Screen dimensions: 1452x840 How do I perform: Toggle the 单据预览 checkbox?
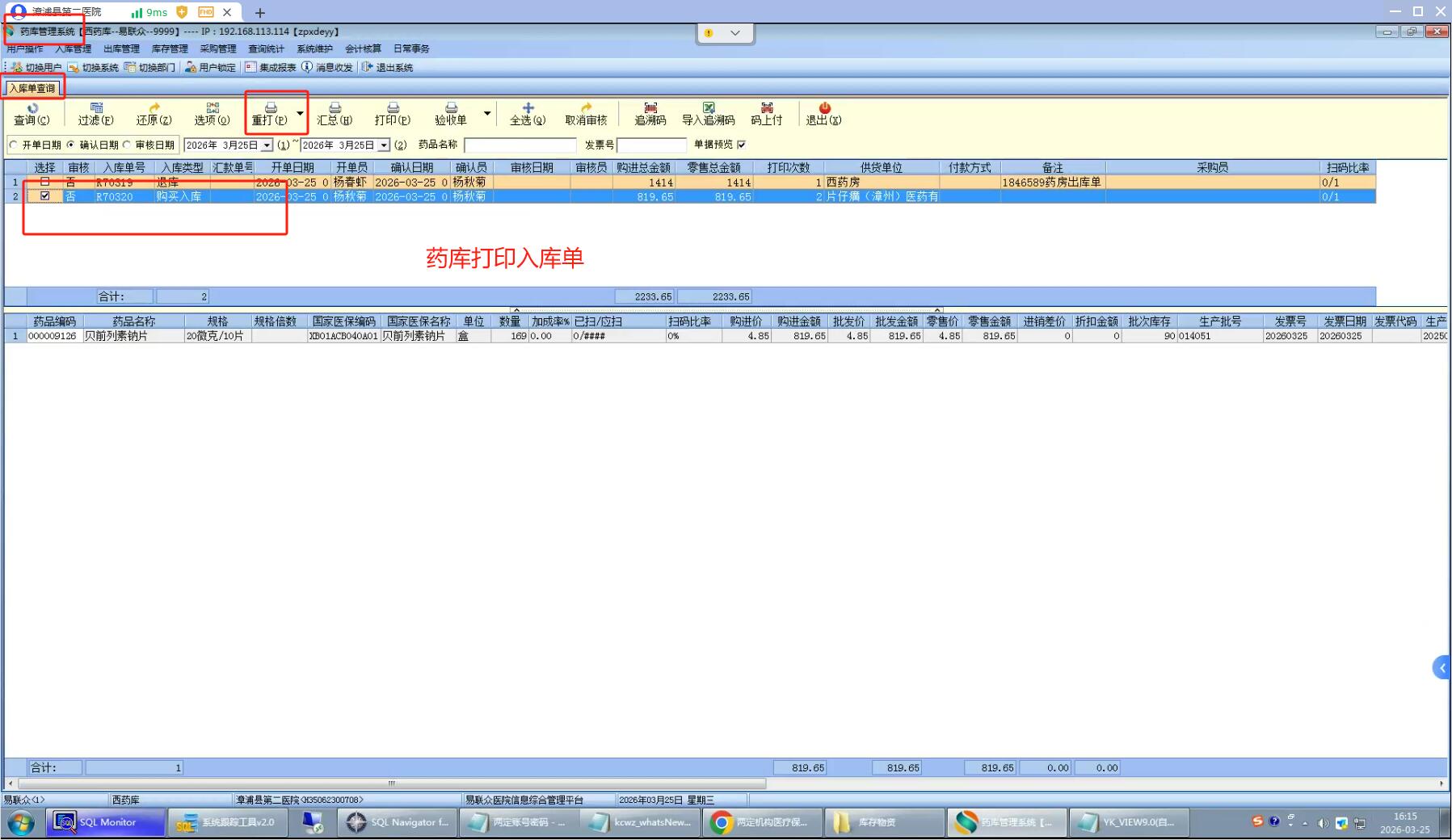741,145
